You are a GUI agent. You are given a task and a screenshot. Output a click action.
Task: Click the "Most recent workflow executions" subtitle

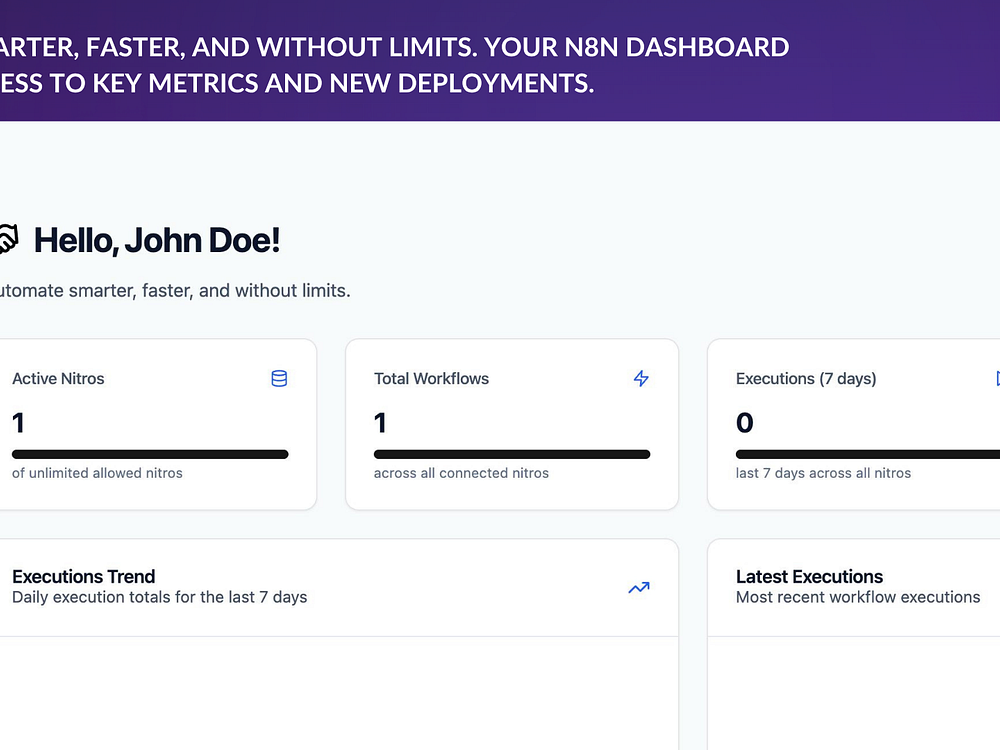(858, 598)
